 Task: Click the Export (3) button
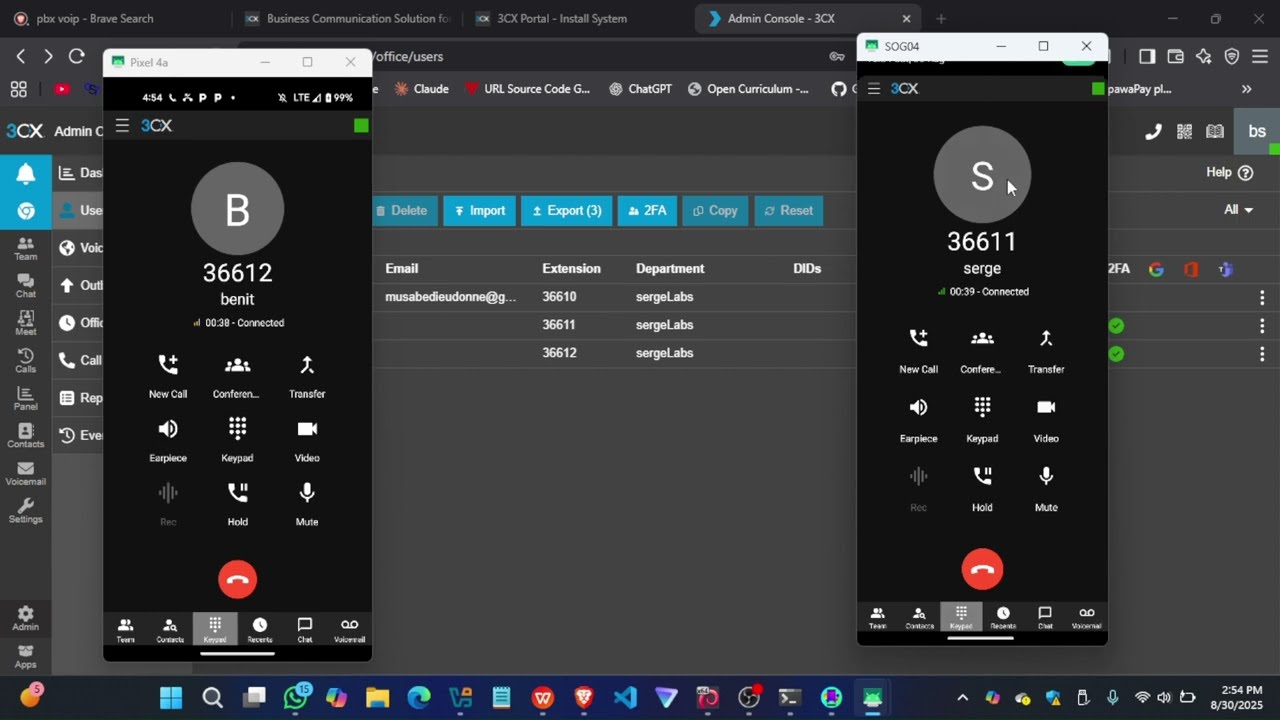pyautogui.click(x=567, y=210)
